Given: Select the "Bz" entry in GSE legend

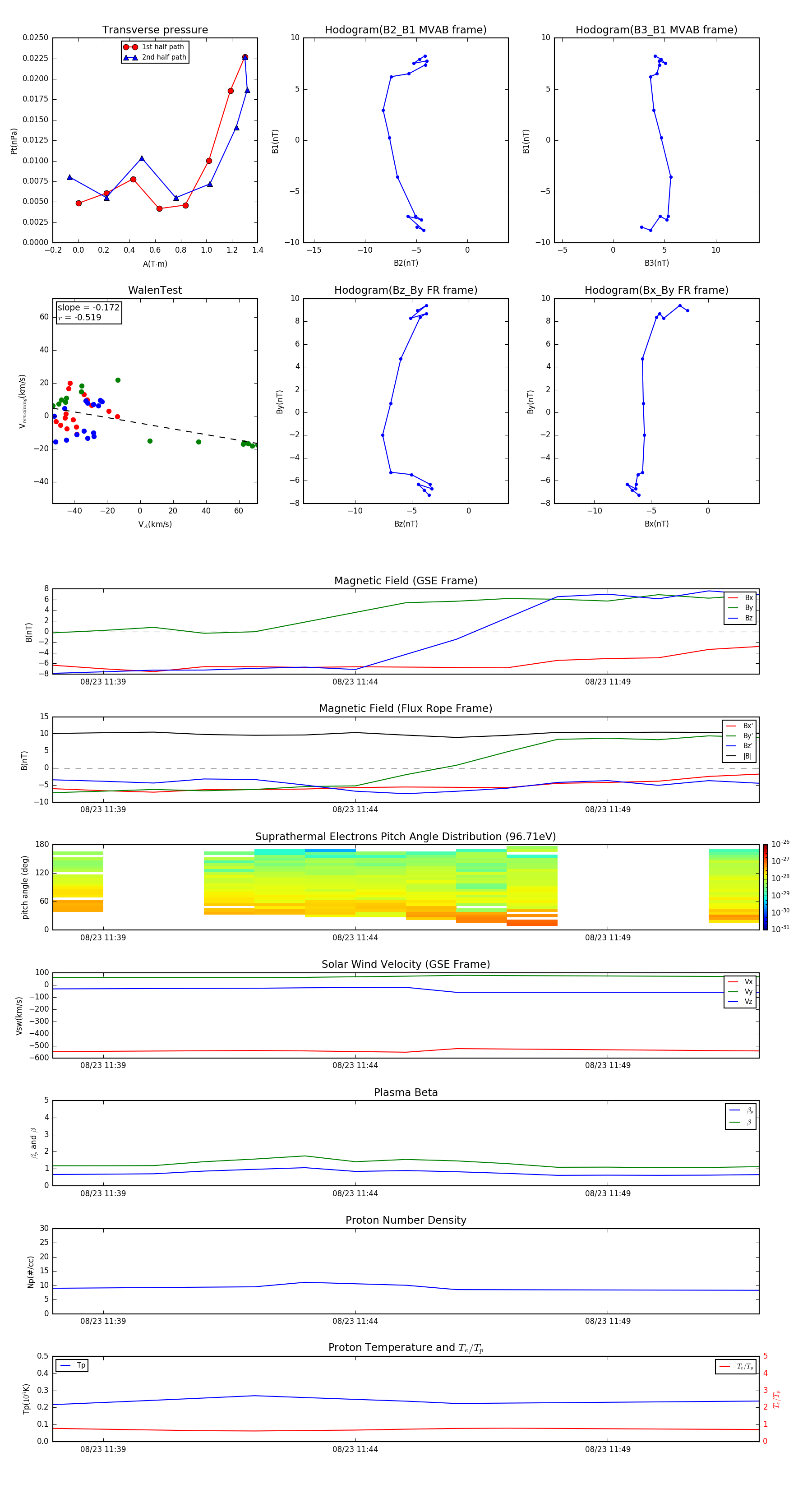Looking at the screenshot, I should point(740,618).
